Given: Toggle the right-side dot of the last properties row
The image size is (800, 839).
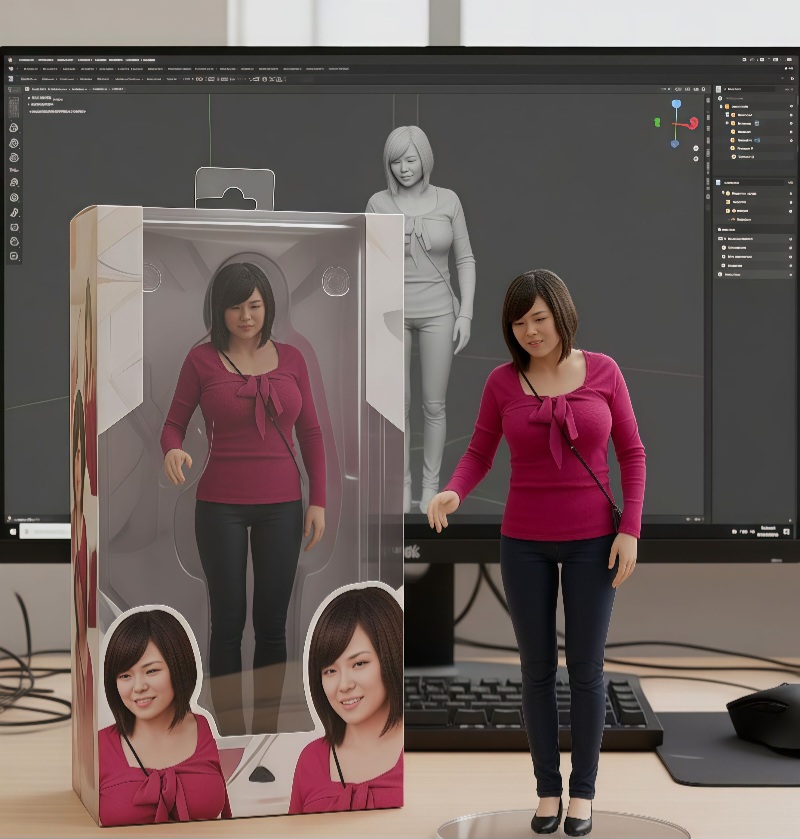Looking at the screenshot, I should click(x=790, y=275).
